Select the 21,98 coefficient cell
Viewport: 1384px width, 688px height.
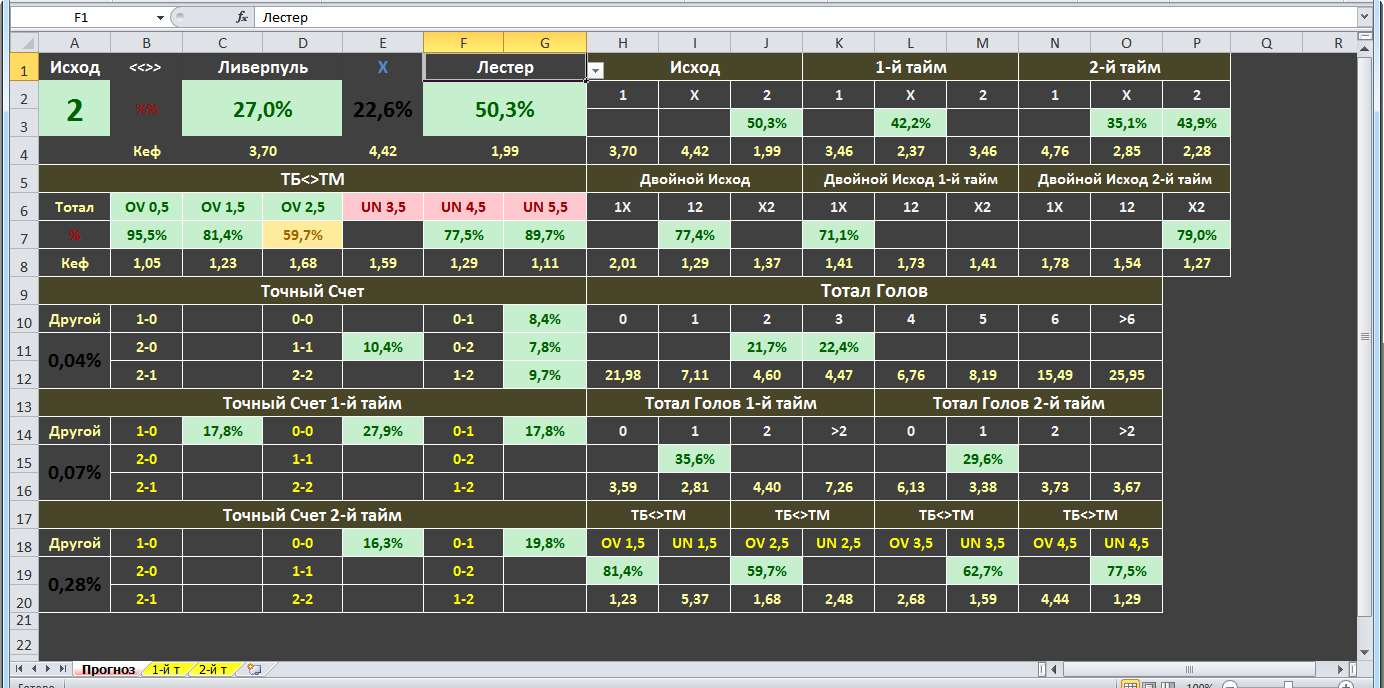tap(623, 375)
